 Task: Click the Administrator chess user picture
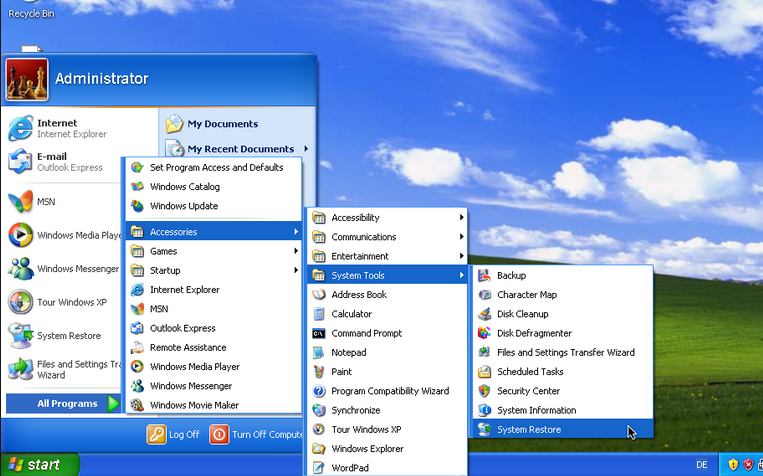coord(27,79)
